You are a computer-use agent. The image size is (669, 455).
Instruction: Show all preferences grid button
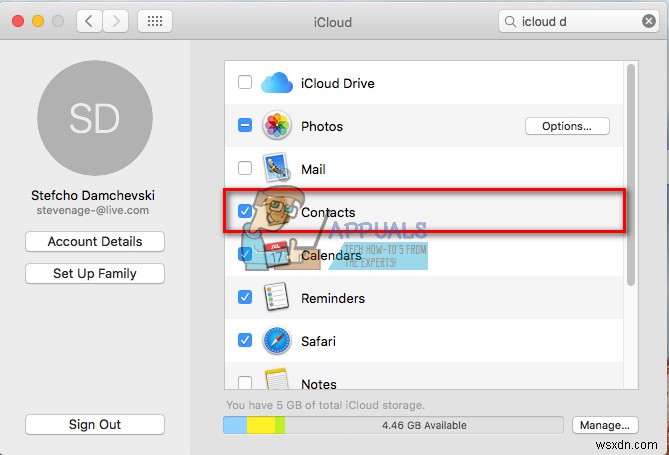pyautogui.click(x=155, y=21)
